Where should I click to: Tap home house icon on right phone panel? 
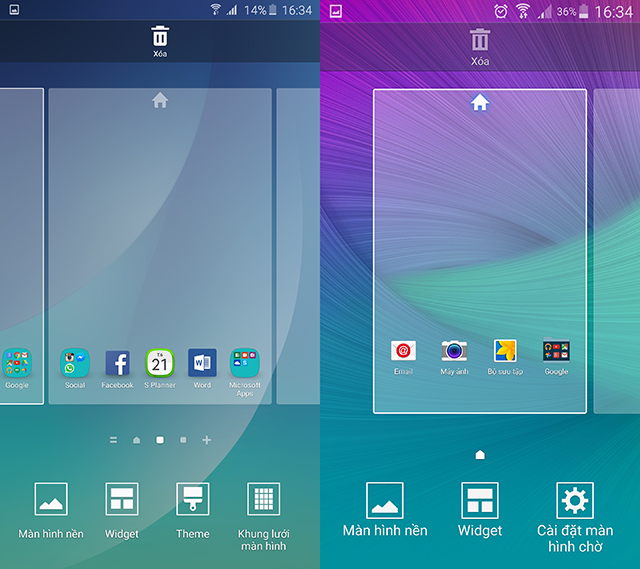point(480,102)
